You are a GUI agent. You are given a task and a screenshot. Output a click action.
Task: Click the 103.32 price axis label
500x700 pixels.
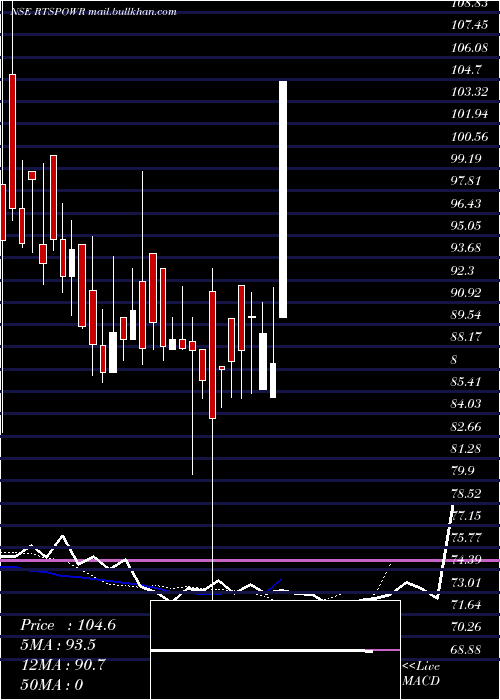(x=470, y=92)
